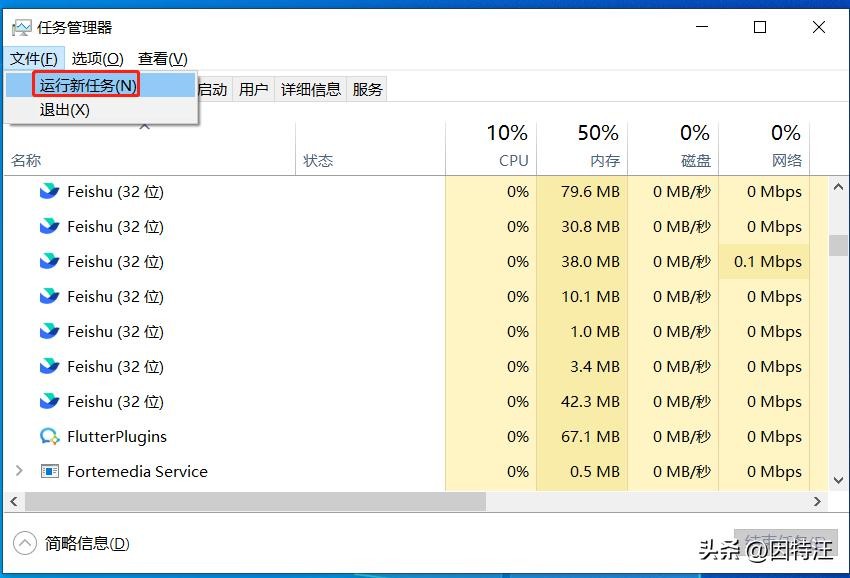Switch to the 详细信息 tab

310,90
